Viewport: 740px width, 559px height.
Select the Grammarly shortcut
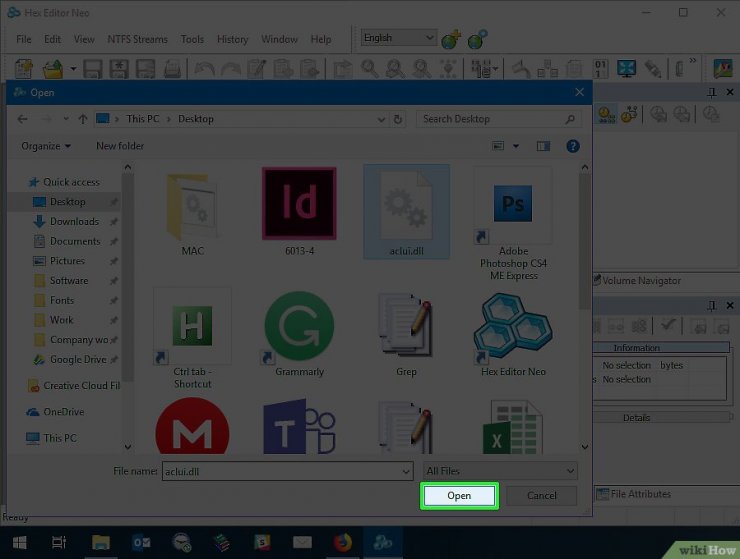click(299, 333)
